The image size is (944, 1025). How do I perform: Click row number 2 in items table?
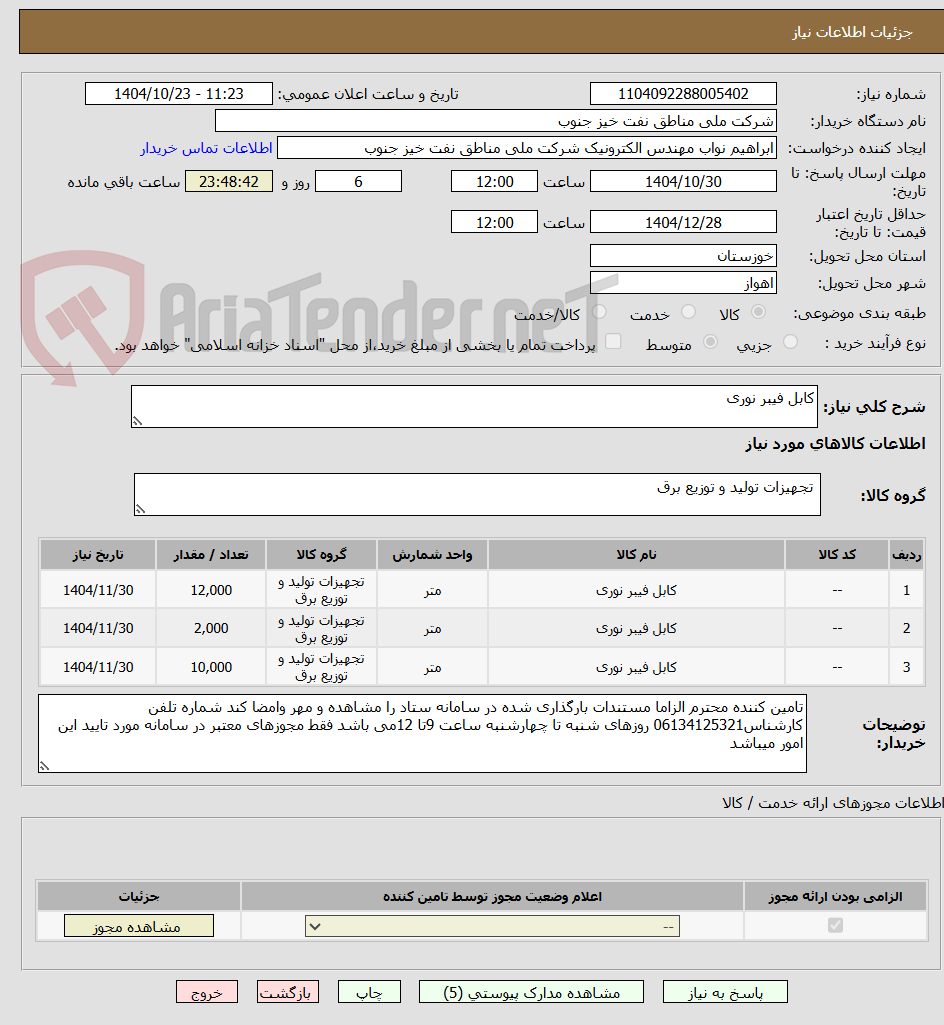click(x=907, y=628)
